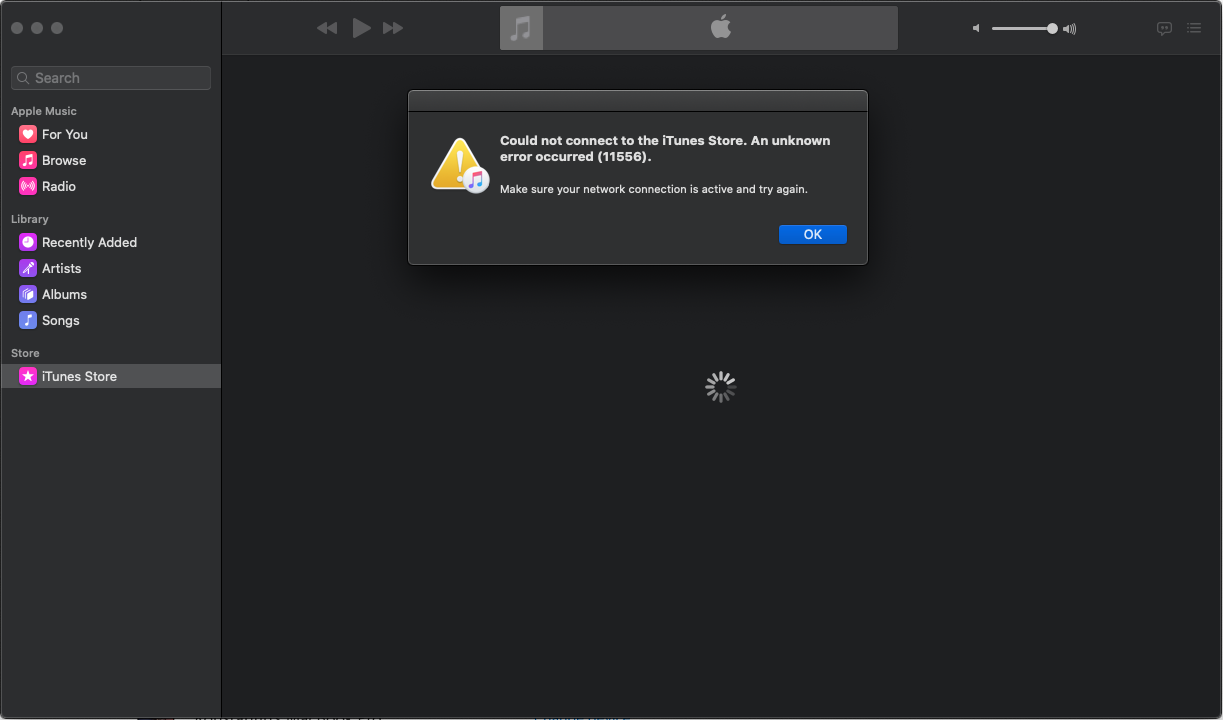
Task: Click the music note album art placeholder
Action: pos(521,28)
